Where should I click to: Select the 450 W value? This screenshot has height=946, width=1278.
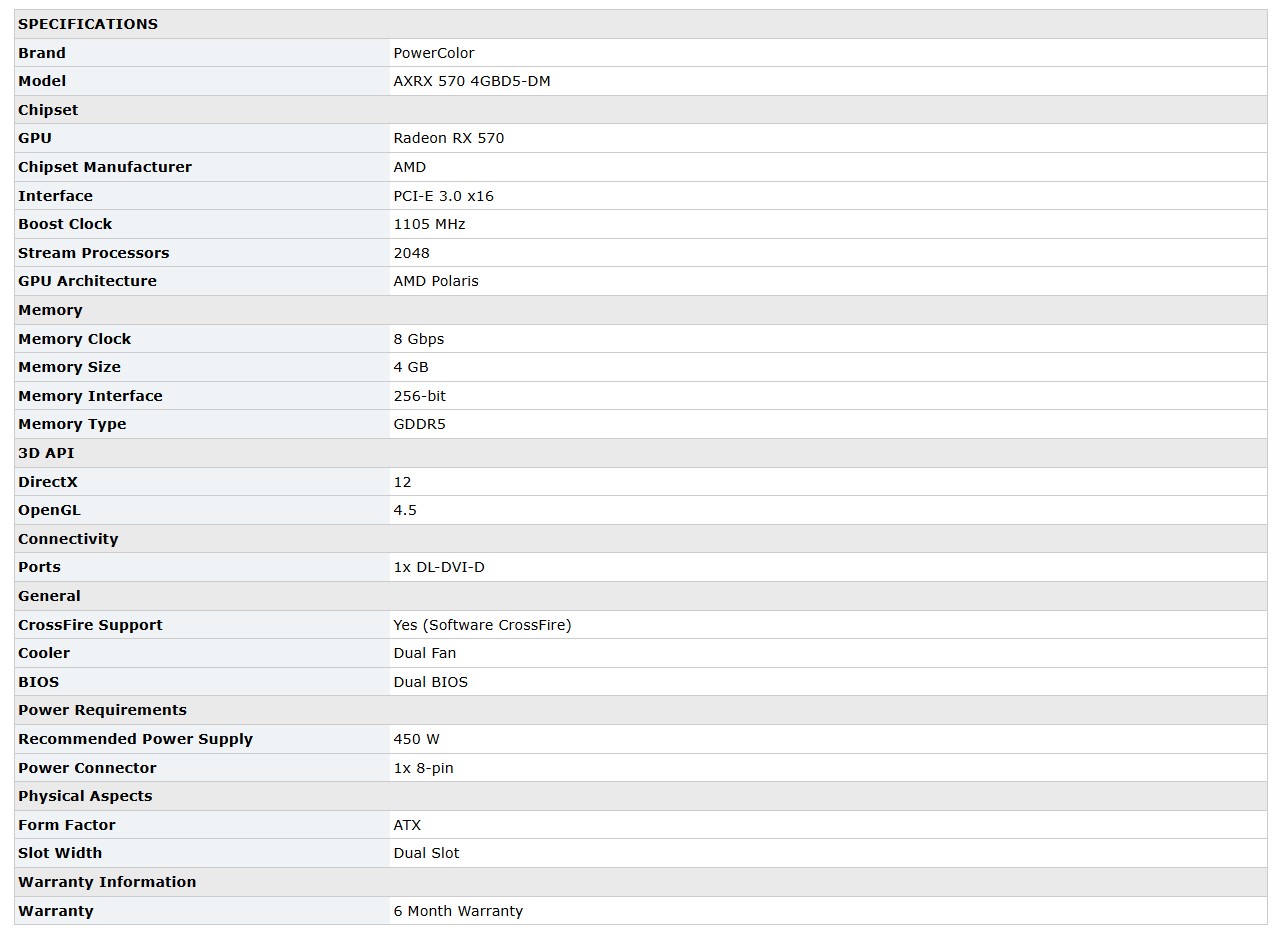[x=417, y=739]
